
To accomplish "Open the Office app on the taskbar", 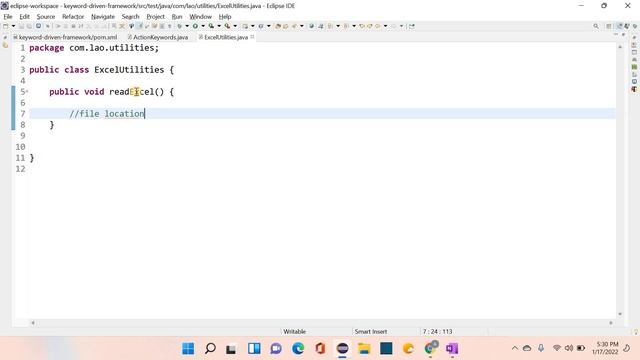I will click(x=320, y=349).
